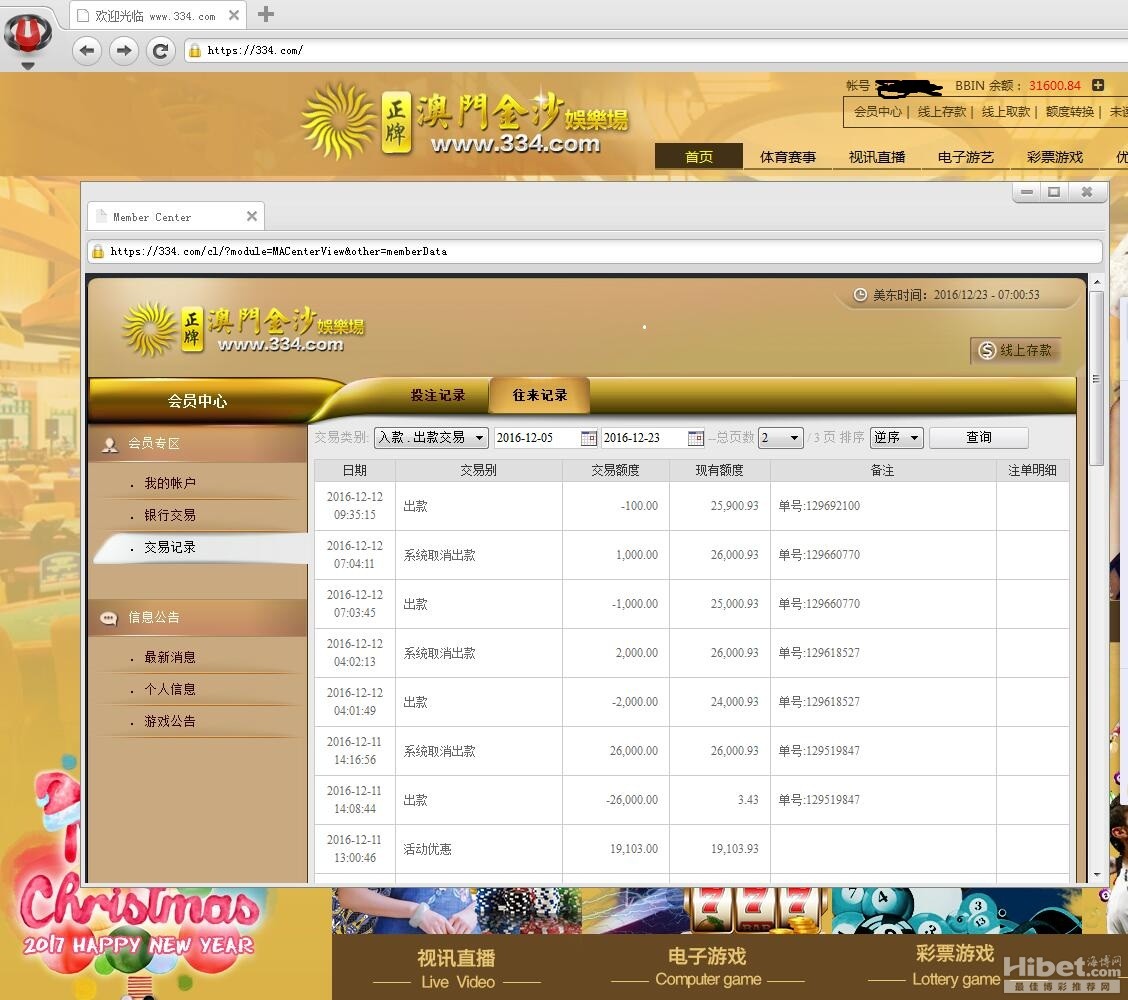This screenshot has height=1000, width=1128.
Task: Click the 查询 search button
Action: click(978, 438)
